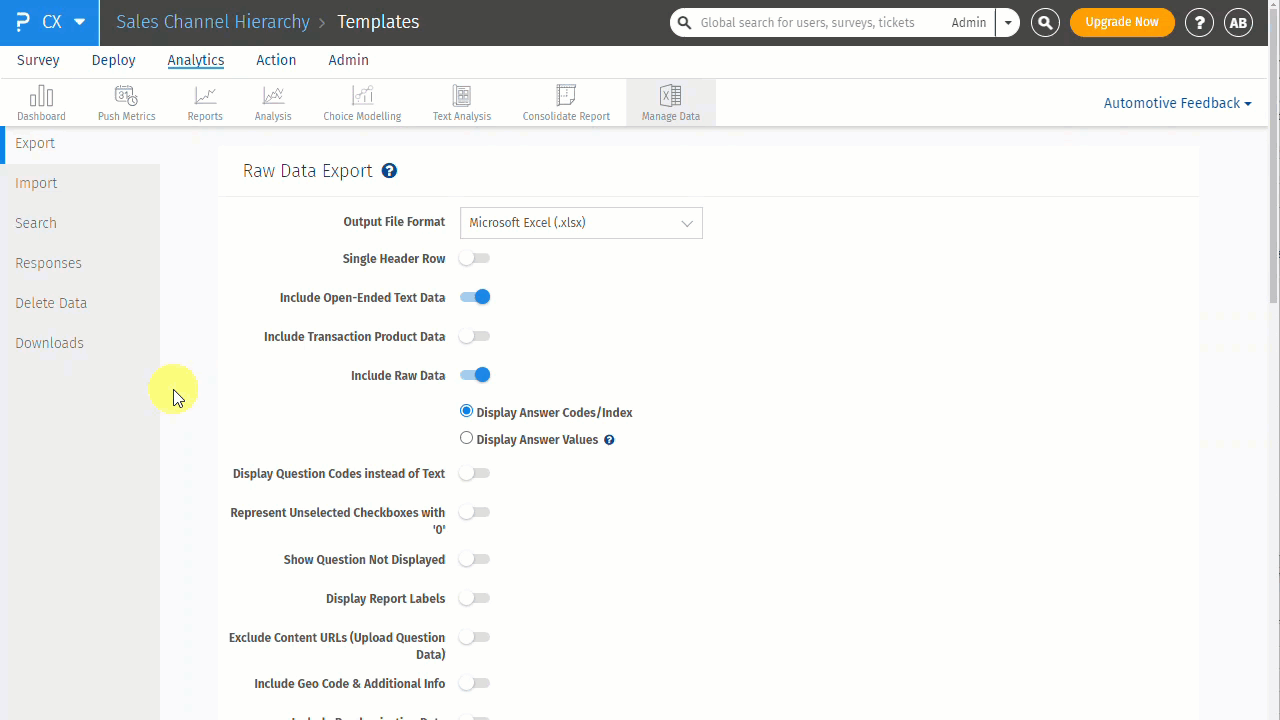Toggle Single Header Row switch
Image resolution: width=1280 pixels, height=720 pixels.
tap(475, 258)
